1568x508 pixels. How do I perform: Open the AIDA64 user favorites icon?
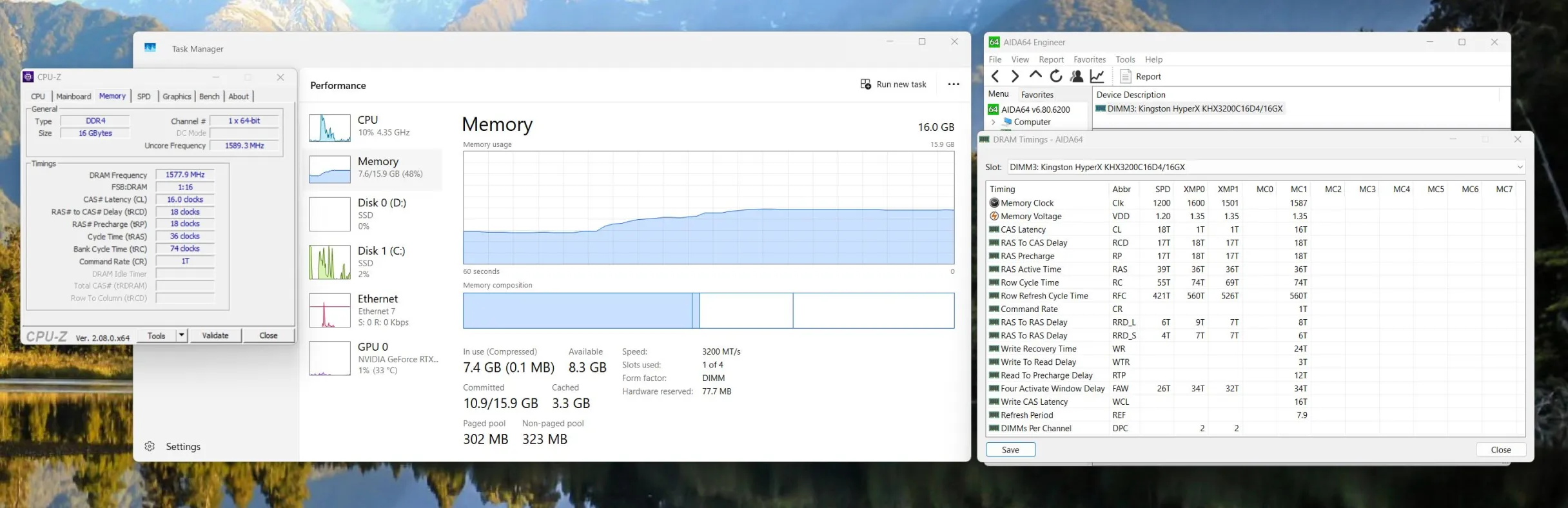pyautogui.click(x=1077, y=77)
